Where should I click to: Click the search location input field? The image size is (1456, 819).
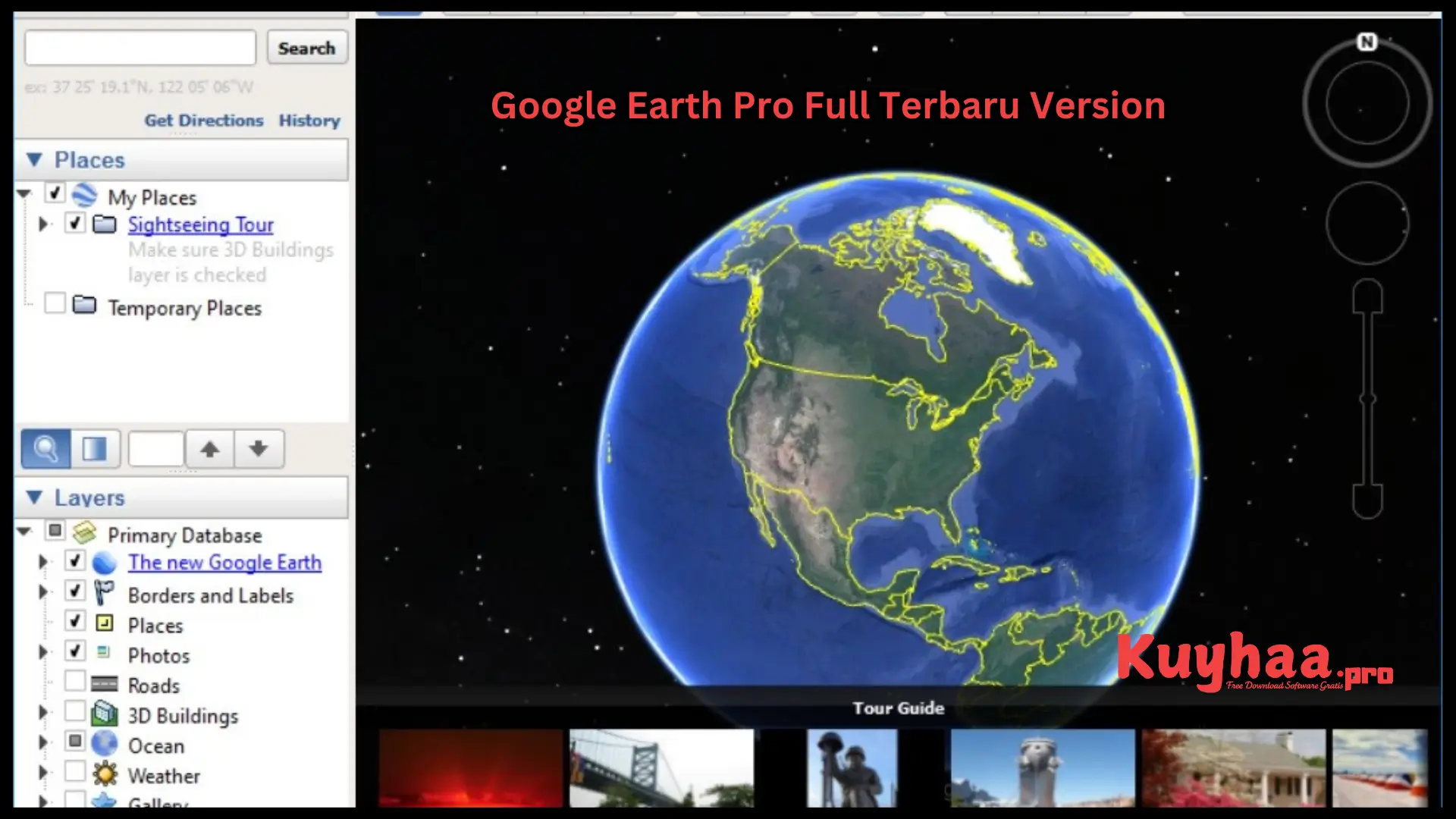[x=140, y=48]
